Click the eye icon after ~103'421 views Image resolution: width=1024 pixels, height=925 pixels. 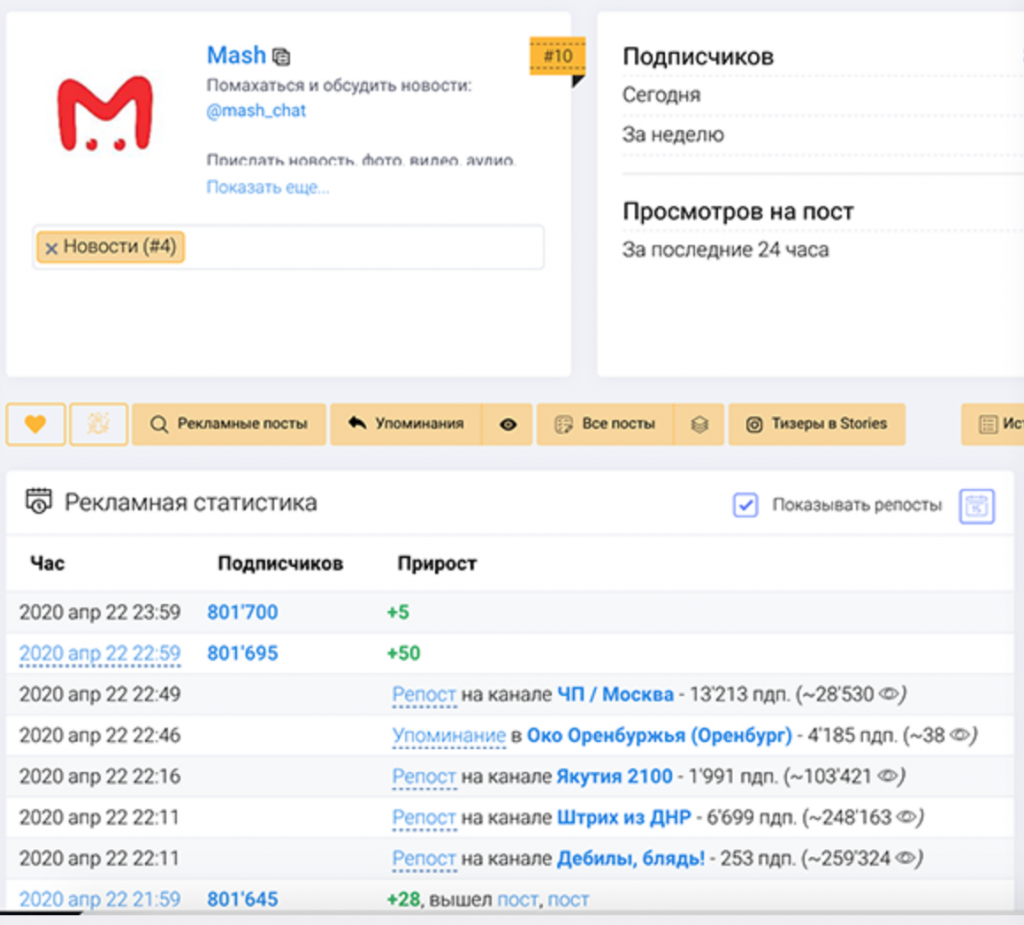tap(888, 776)
